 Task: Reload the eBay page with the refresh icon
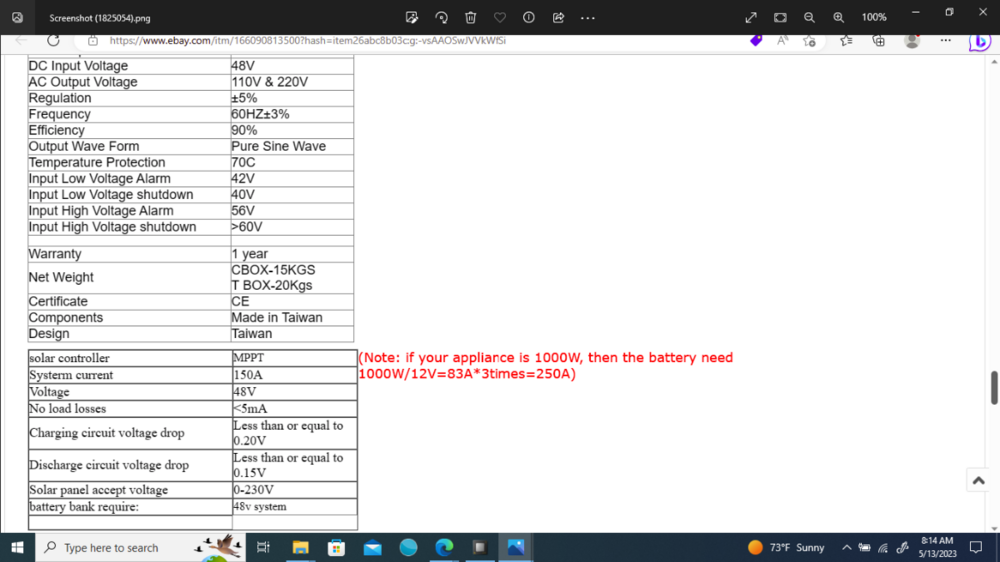point(54,40)
